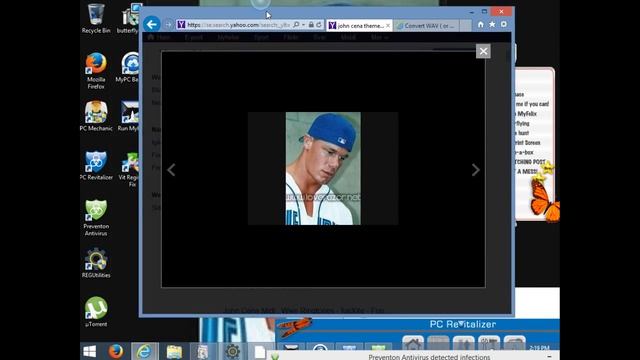Open browser Home icon
Viewport: 640px width, 360px height.
(x=480, y=24)
